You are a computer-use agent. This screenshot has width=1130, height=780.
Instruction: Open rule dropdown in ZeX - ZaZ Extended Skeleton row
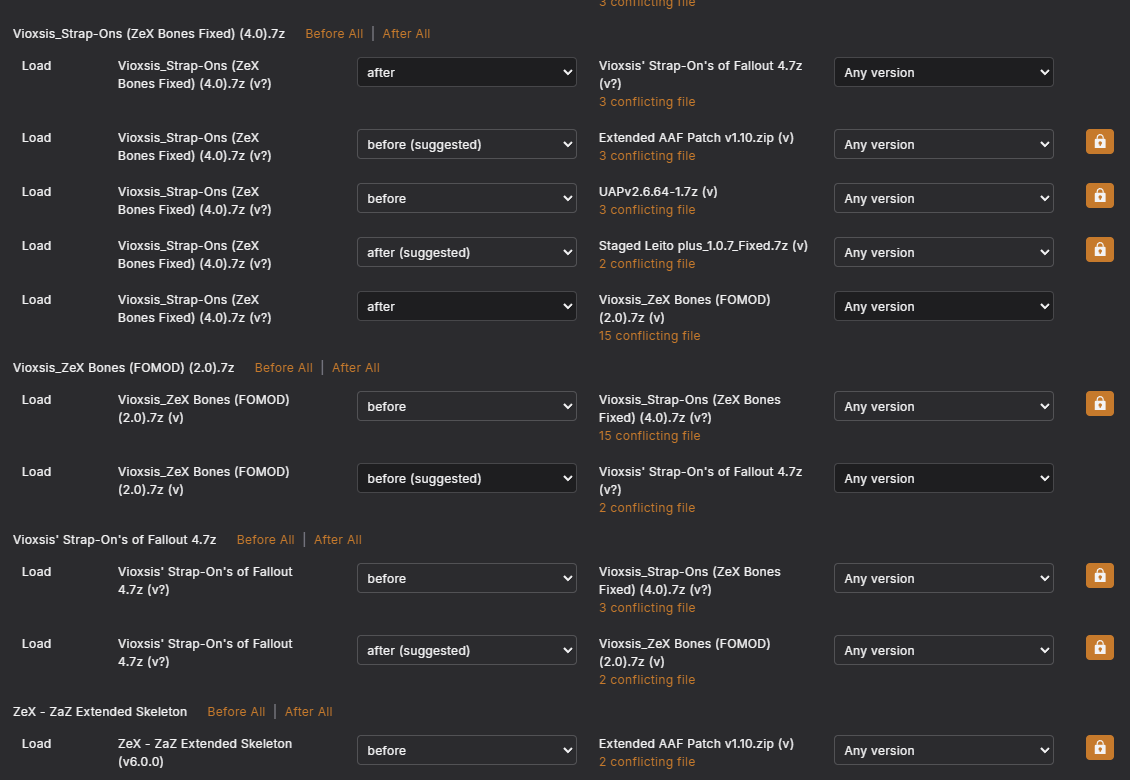467,750
